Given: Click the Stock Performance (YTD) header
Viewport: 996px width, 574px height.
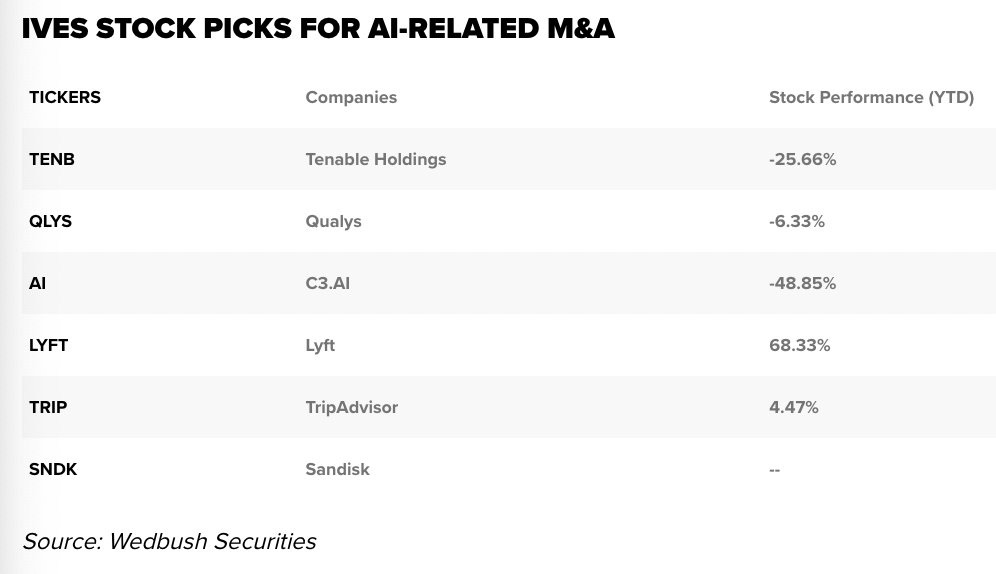Looking at the screenshot, I should pyautogui.click(x=871, y=97).
